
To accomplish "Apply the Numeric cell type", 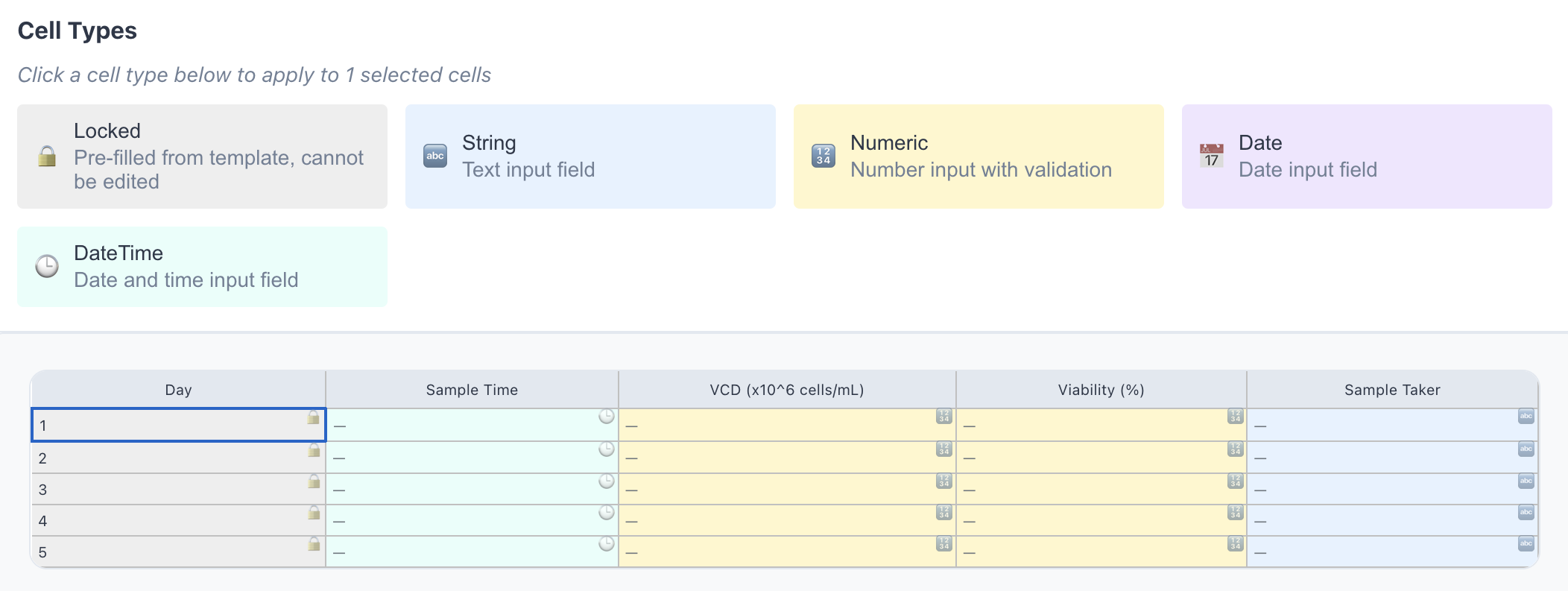I will click(979, 157).
